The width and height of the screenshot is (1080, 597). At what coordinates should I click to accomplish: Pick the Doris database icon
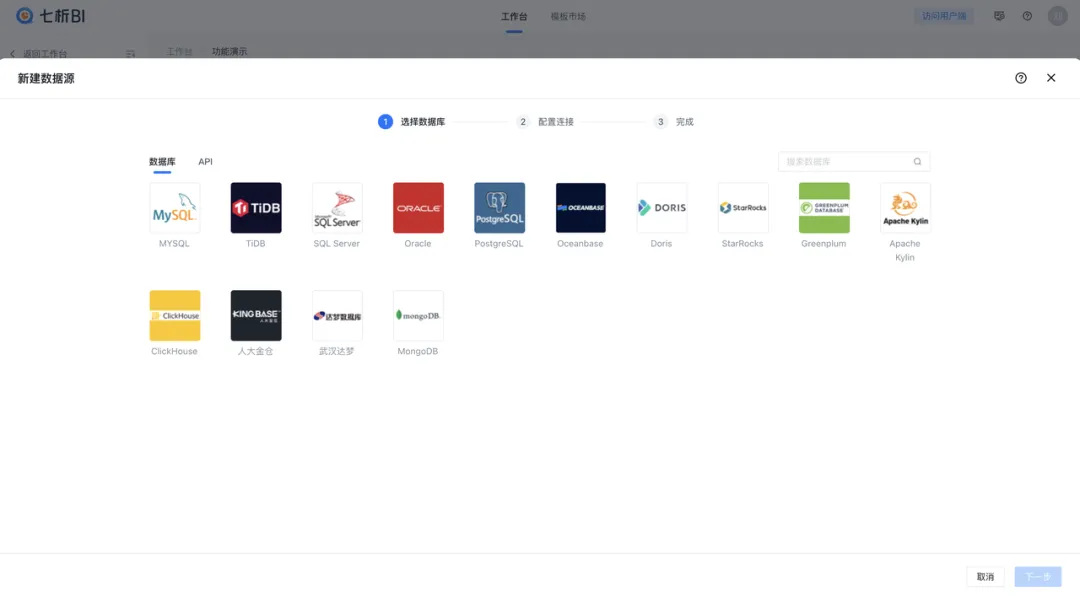click(662, 208)
